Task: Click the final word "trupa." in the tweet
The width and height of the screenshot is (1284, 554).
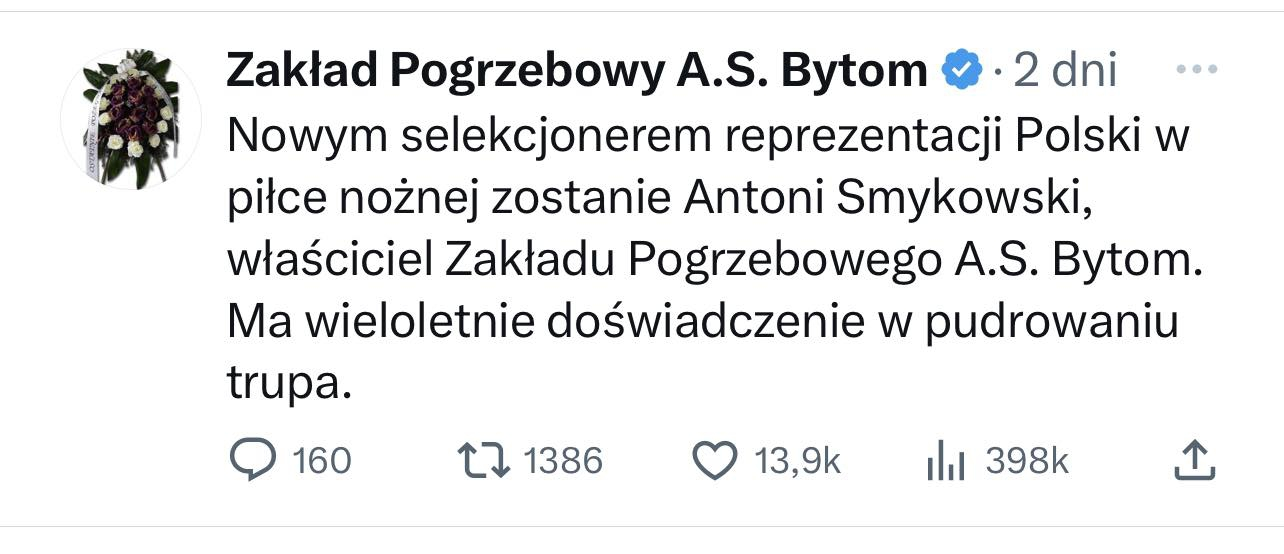Action: pos(290,384)
